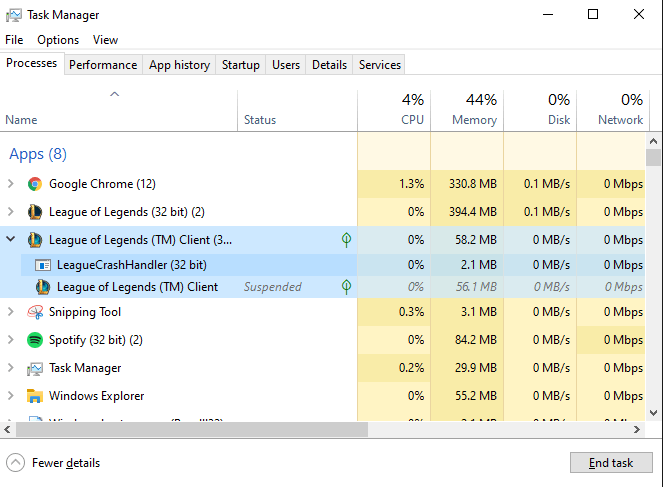Switch to the Services tab
This screenshot has width=663, height=487.
coord(380,65)
